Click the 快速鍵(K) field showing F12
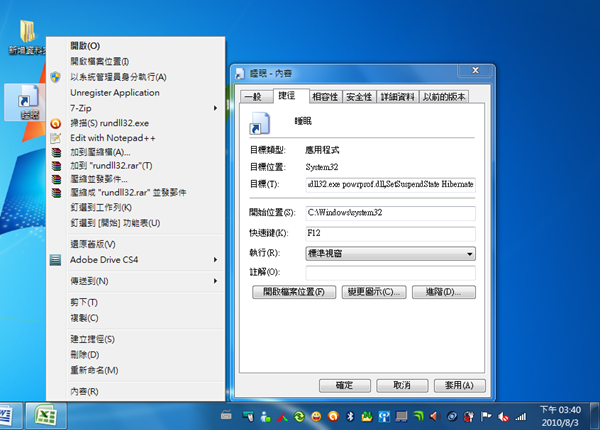Viewport: 600px width, 430px height. point(390,233)
